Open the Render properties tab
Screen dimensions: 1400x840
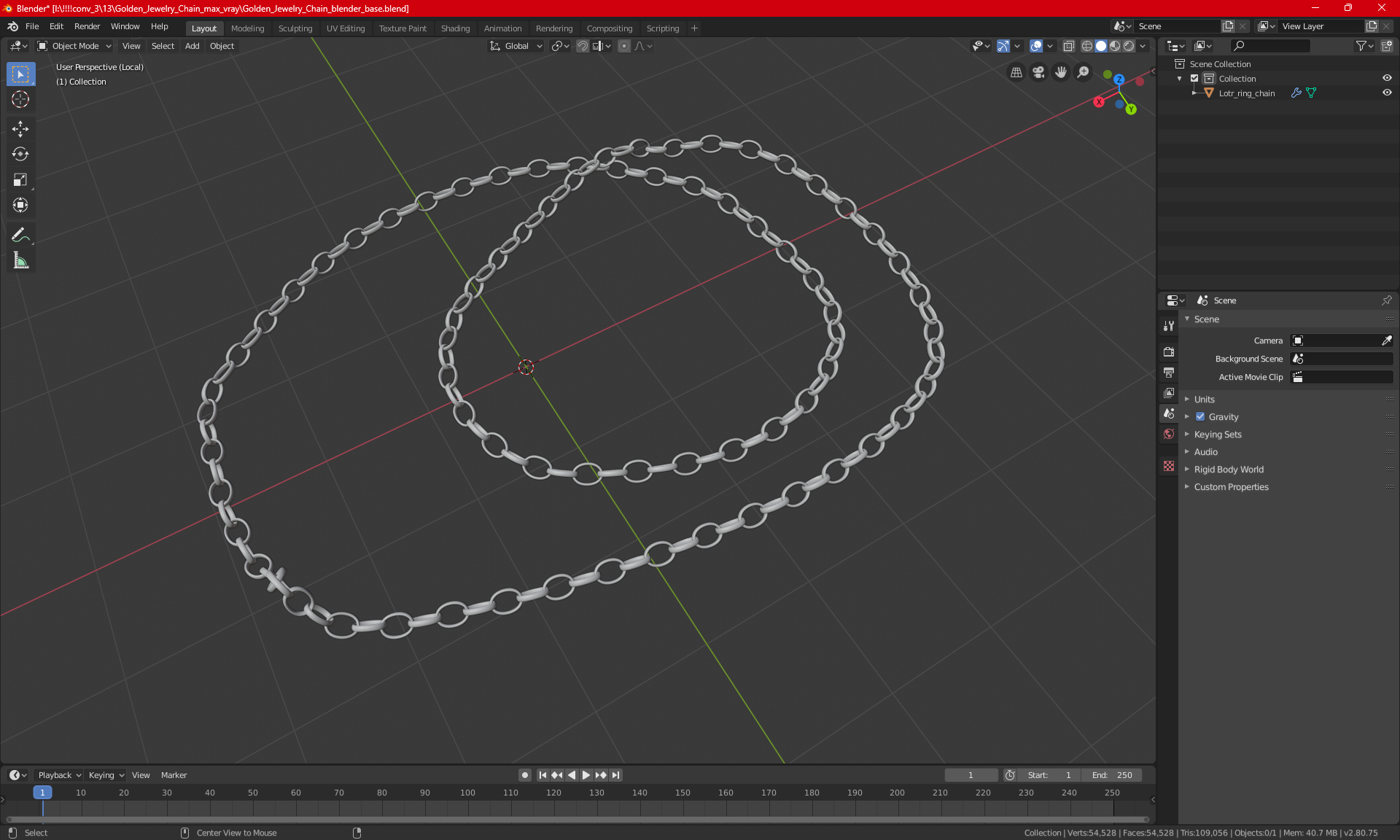tap(1169, 352)
